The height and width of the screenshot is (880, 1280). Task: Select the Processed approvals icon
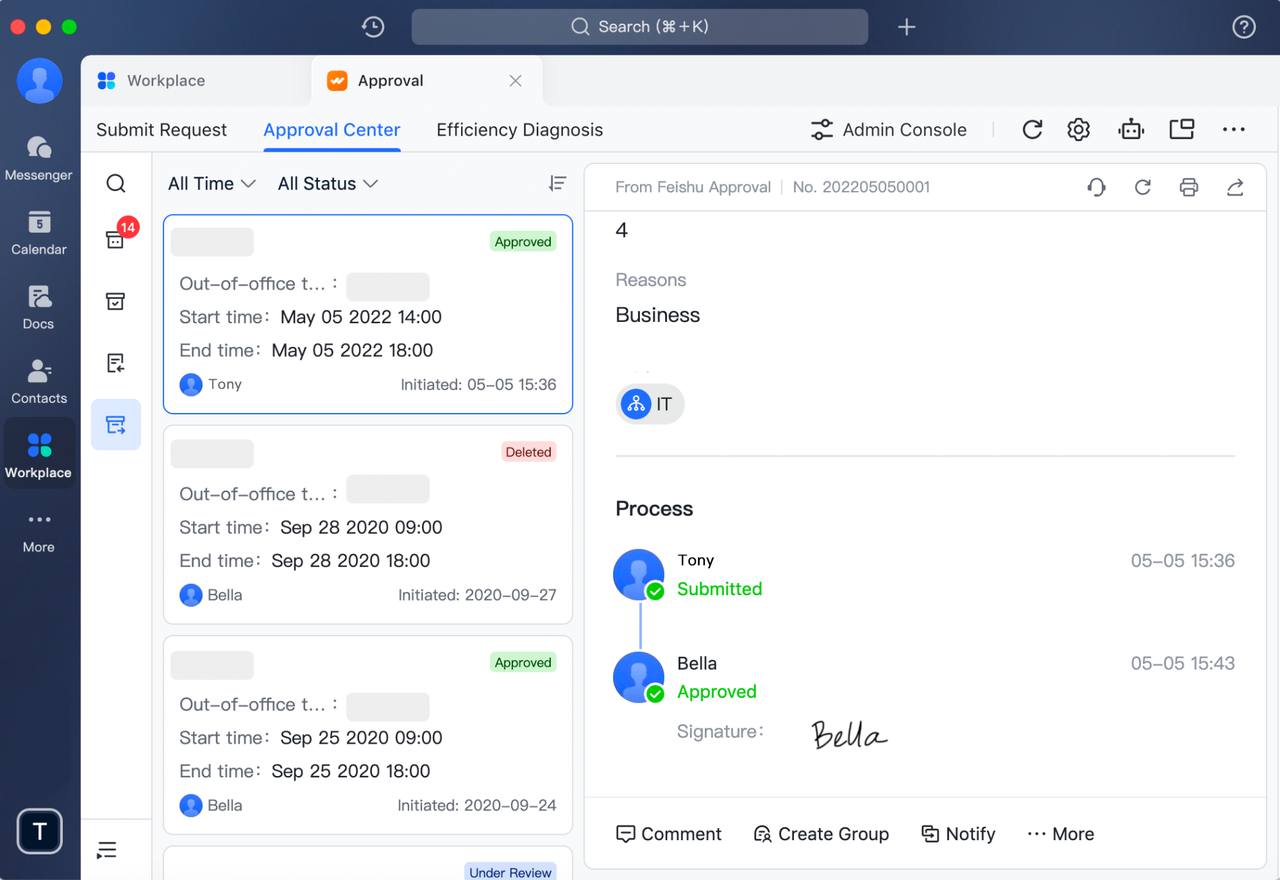116,300
